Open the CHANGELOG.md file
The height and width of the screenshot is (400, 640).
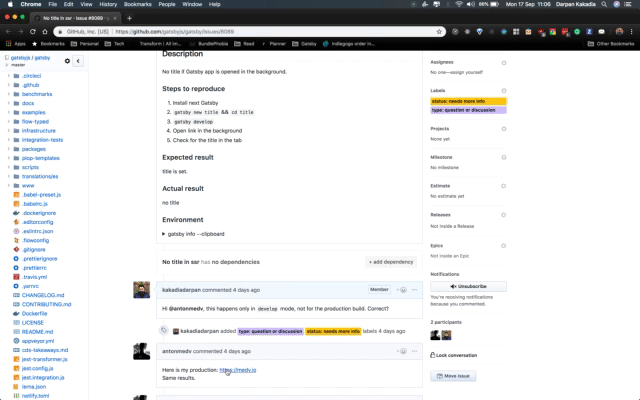tap(43, 295)
